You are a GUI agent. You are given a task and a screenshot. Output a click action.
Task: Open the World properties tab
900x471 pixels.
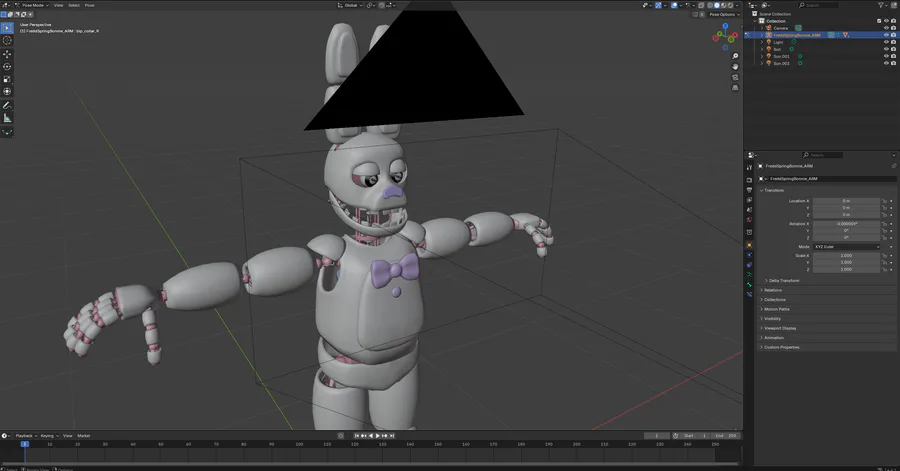(x=749, y=219)
